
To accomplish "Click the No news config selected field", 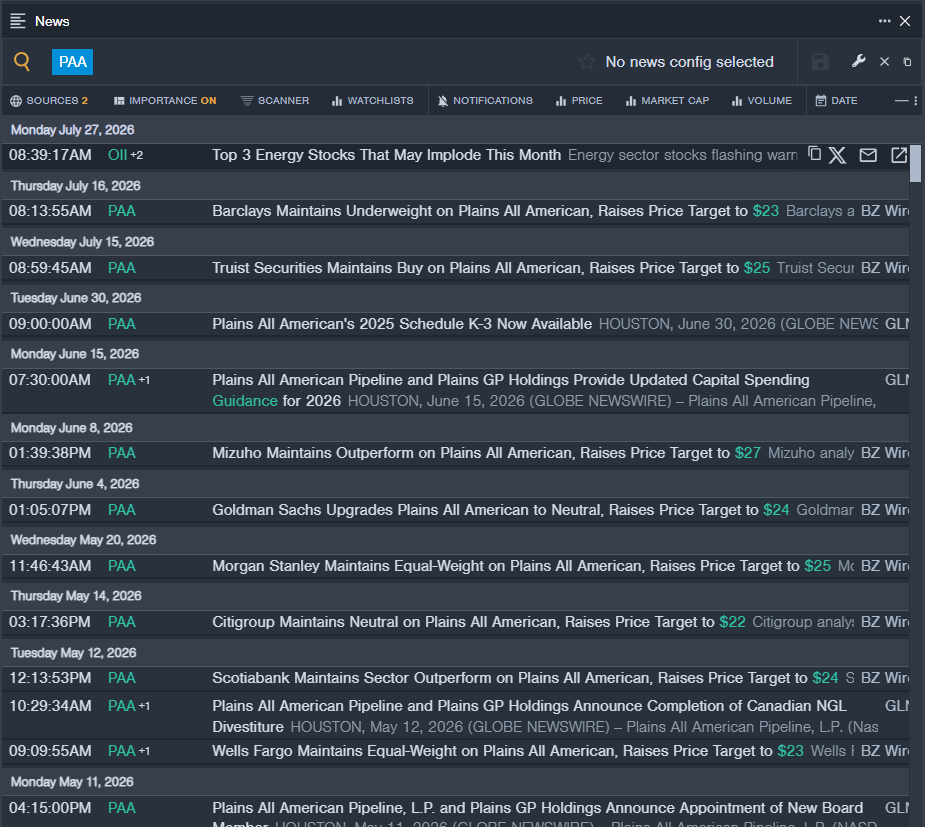I will (689, 62).
